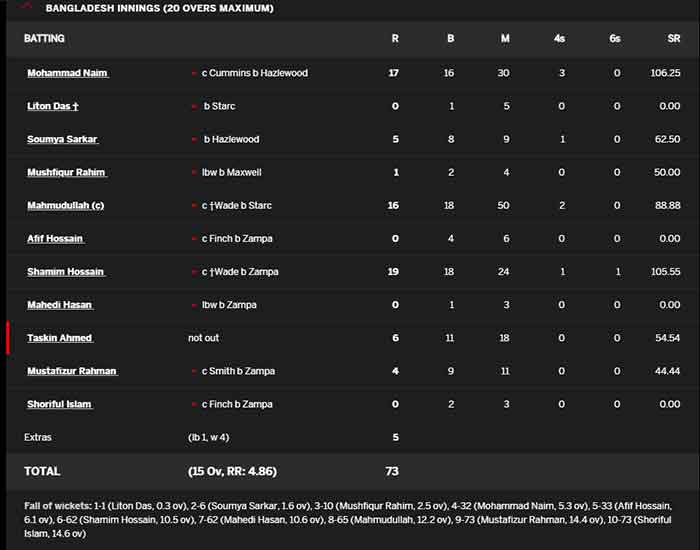This screenshot has height=550, width=700.
Task: Click the Bangladesh Innings heading bar
Action: [x=353, y=8]
